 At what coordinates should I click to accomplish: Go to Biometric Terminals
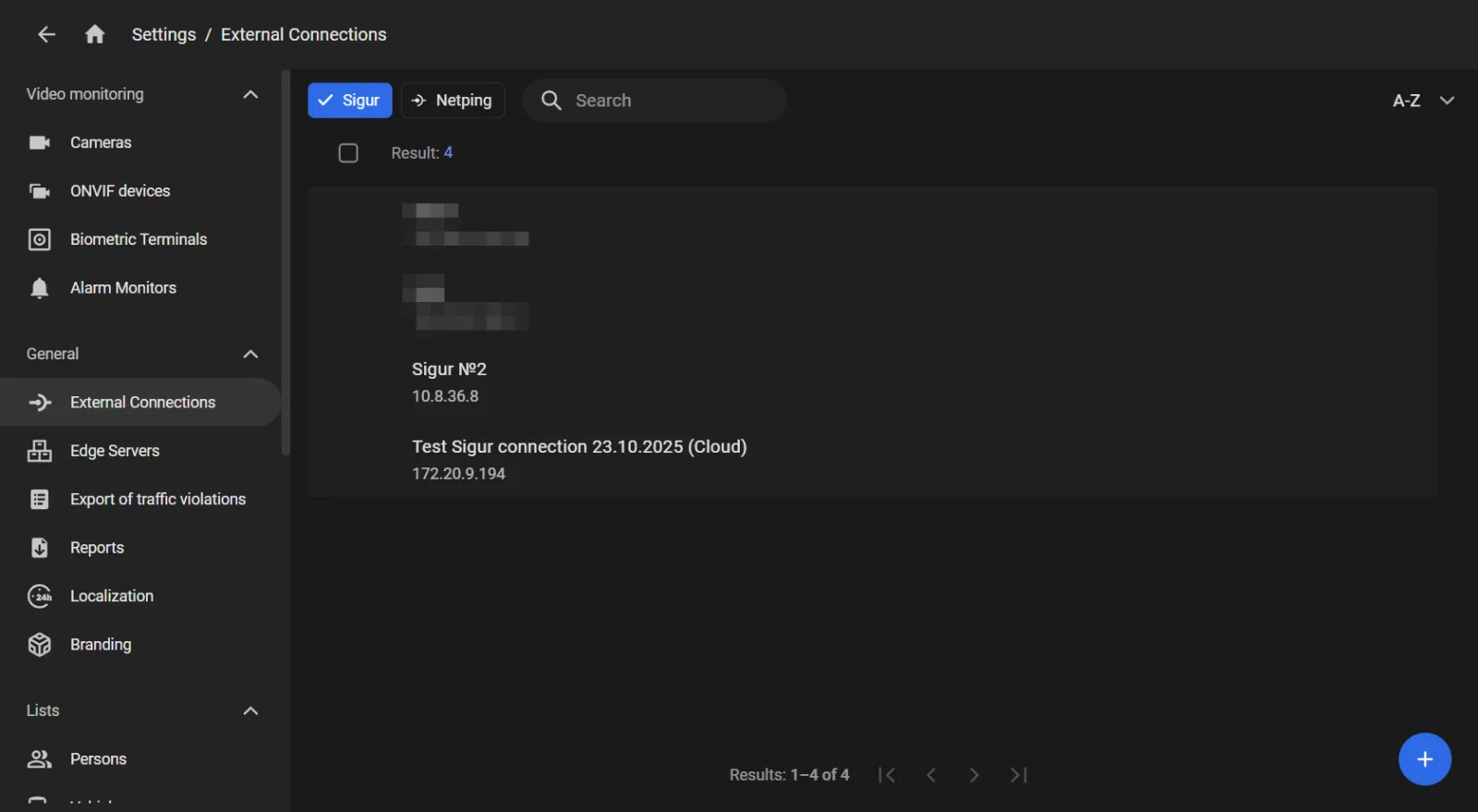pyautogui.click(x=139, y=239)
